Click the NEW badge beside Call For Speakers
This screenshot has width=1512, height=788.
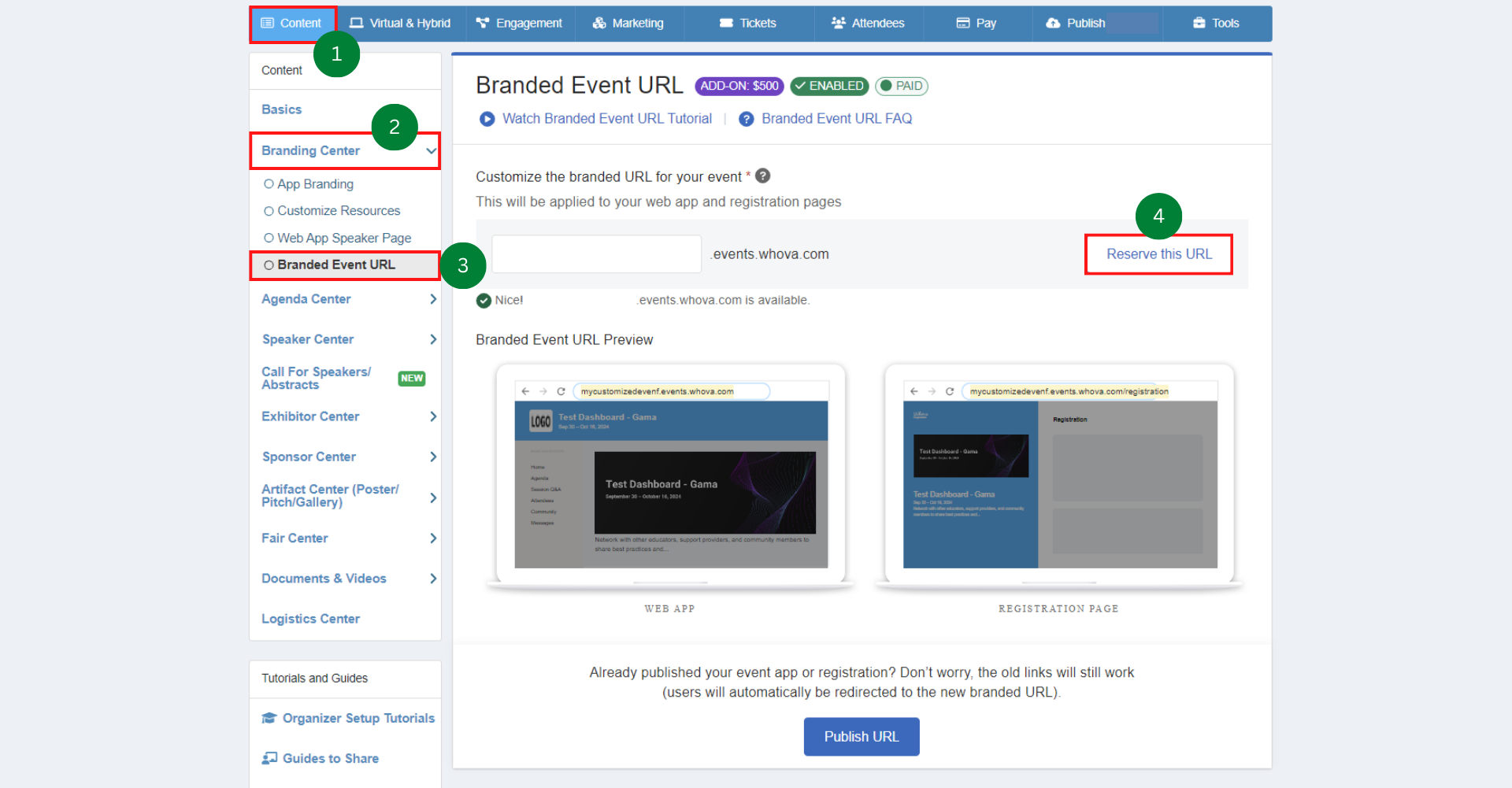click(x=412, y=378)
